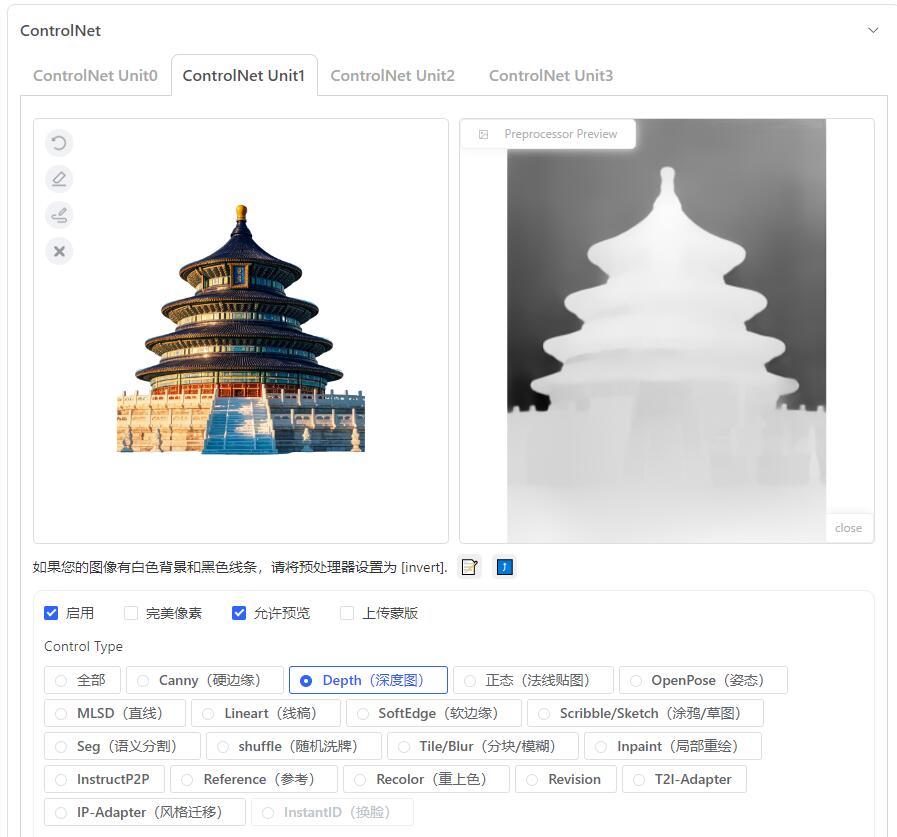Uncheck 允许预览
897x837 pixels.
point(239,613)
